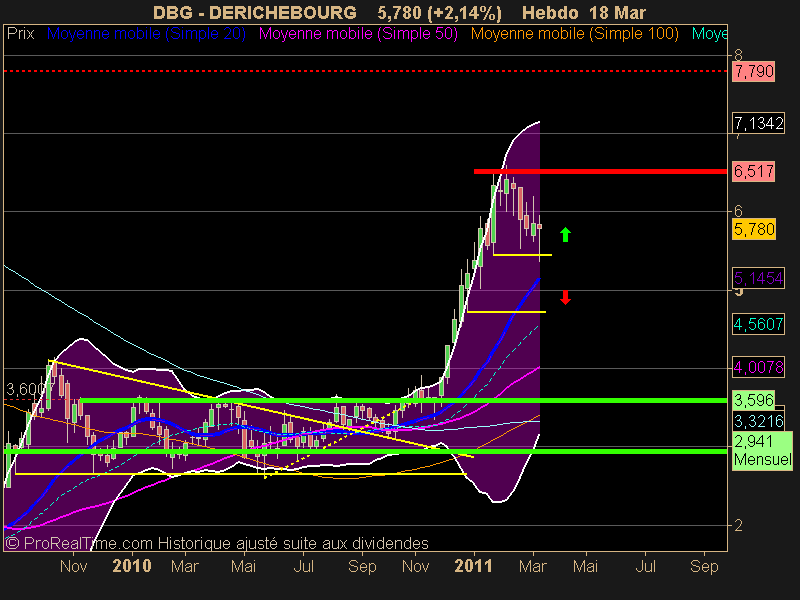Click the 5,1454 moving average value label
Viewport: 800px width, 600px height.
click(758, 278)
